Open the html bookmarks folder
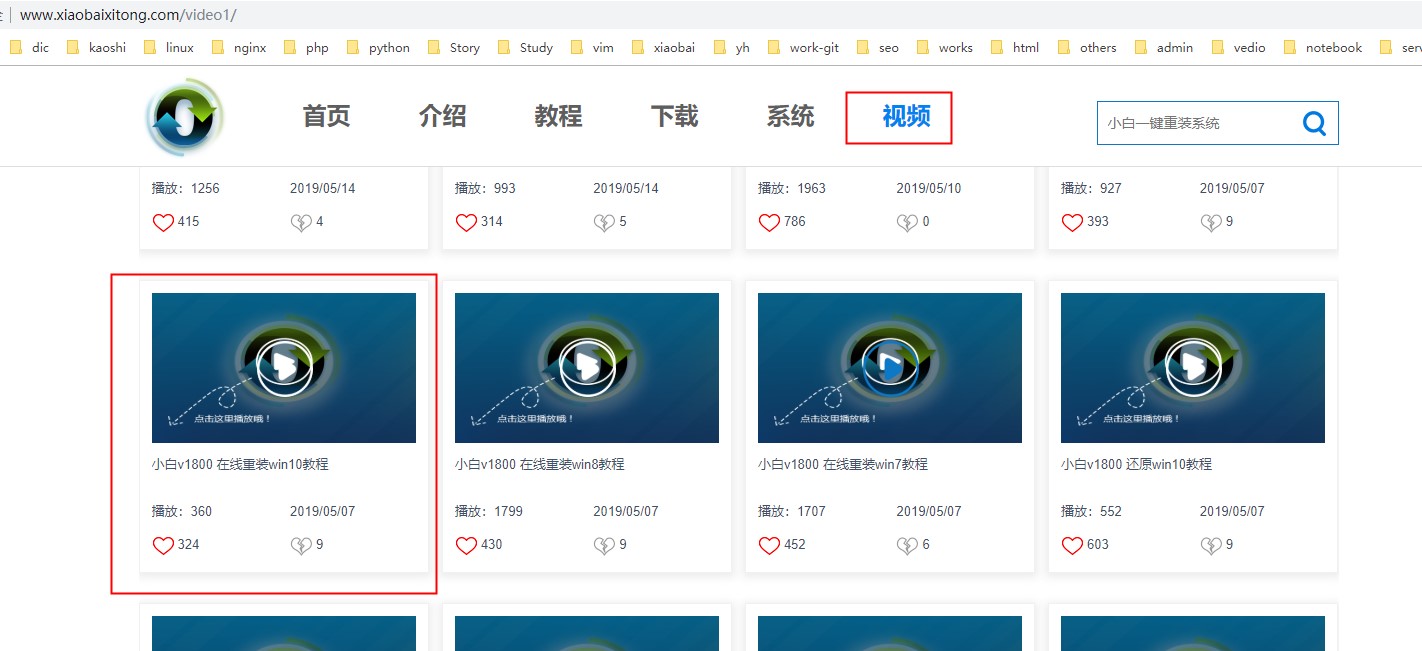 [x=1015, y=47]
